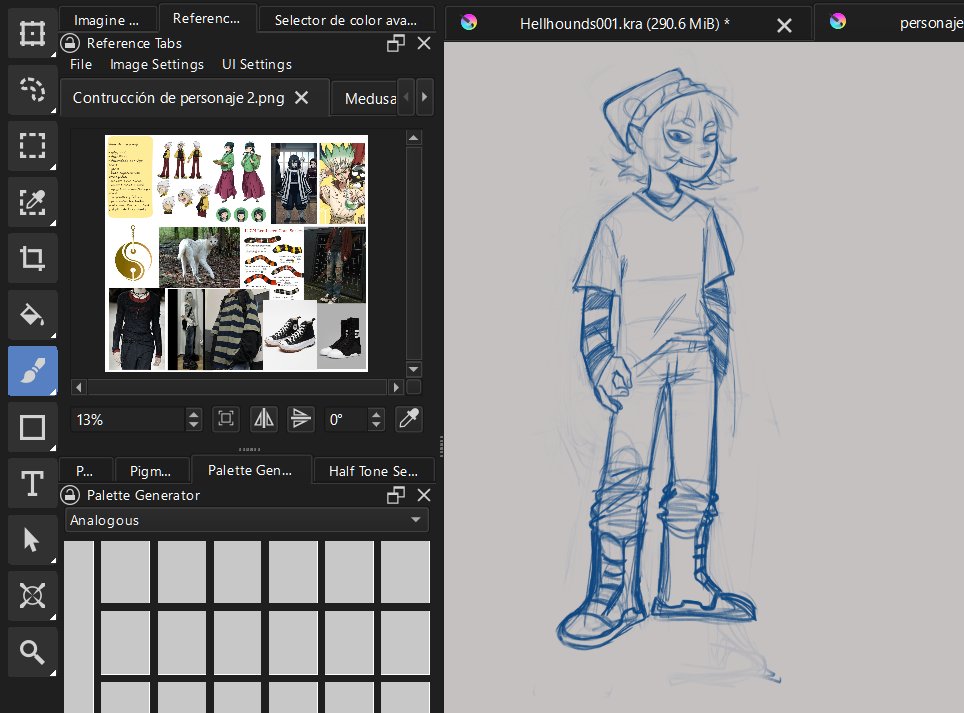
Task: Close the Palette Generator docker
Action: click(424, 495)
